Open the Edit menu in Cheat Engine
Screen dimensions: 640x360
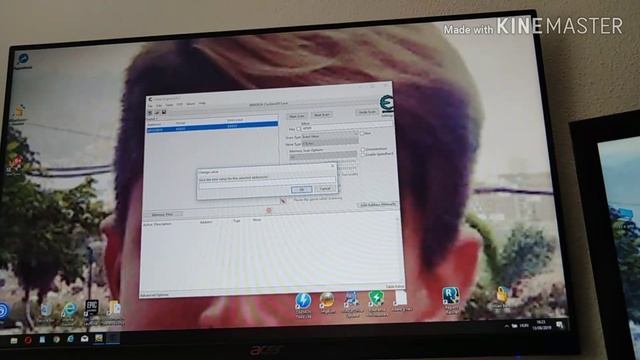[159, 105]
